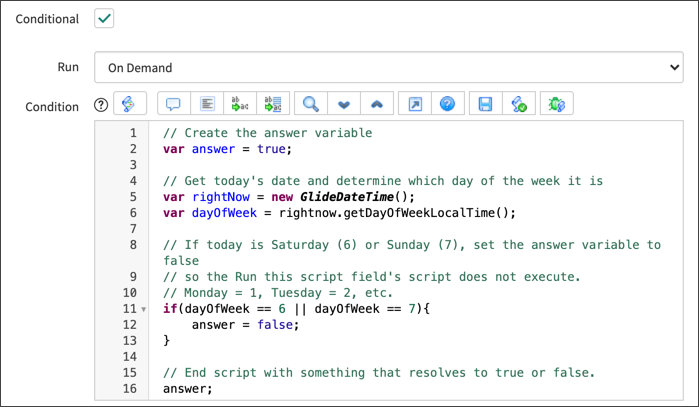The width and height of the screenshot is (699, 407).
Task: Click the syntax check script icon
Action: pyautogui.click(x=518, y=104)
